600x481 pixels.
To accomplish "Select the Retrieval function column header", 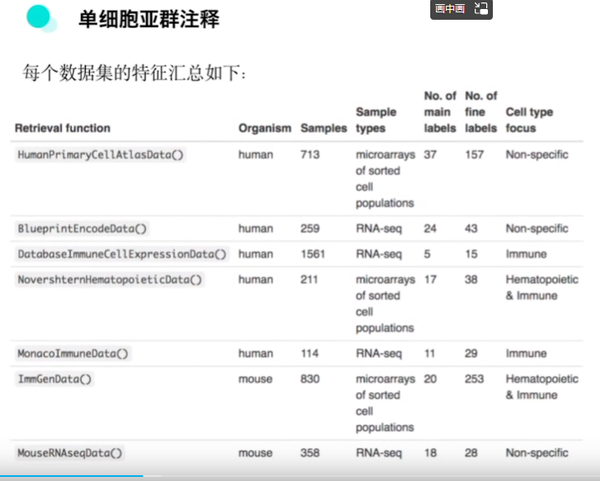I will pyautogui.click(x=62, y=128).
